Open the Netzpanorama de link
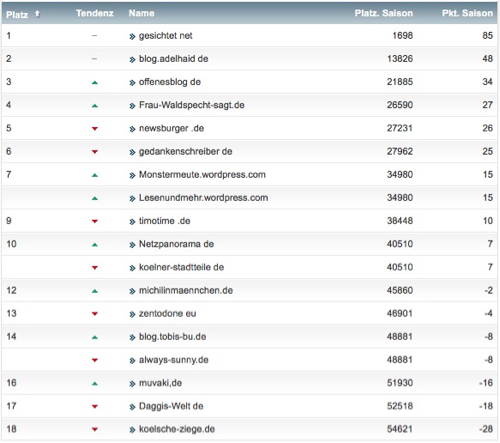The width and height of the screenshot is (500, 443). click(176, 244)
